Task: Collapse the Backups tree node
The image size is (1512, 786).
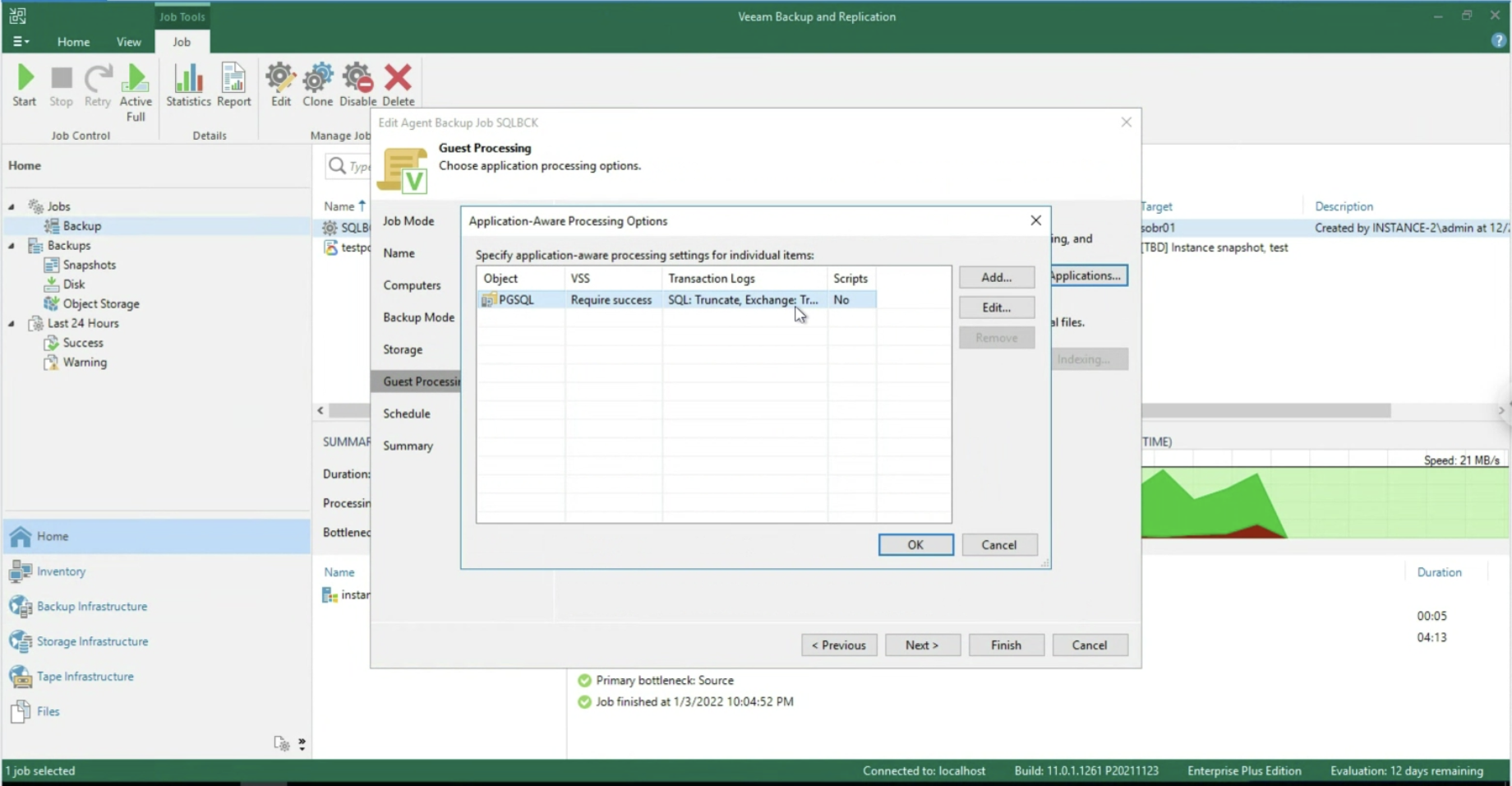Action: point(12,245)
